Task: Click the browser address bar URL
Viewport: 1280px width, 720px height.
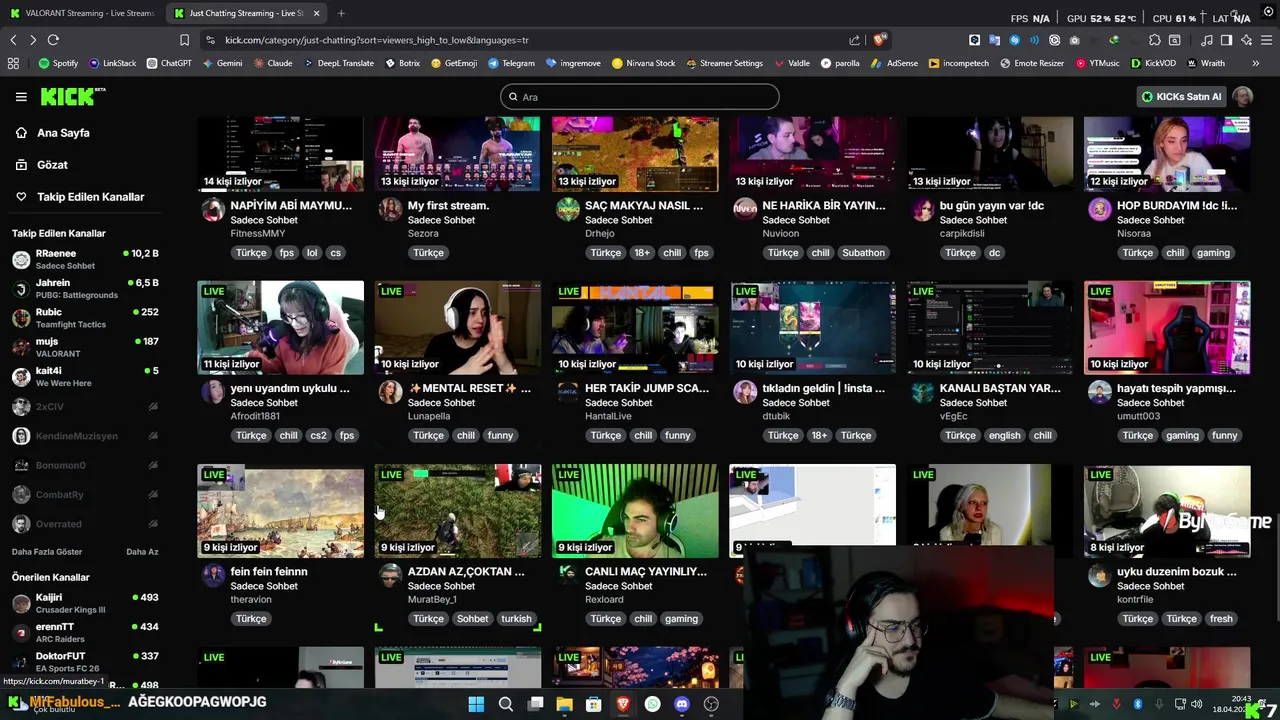Action: point(377,40)
